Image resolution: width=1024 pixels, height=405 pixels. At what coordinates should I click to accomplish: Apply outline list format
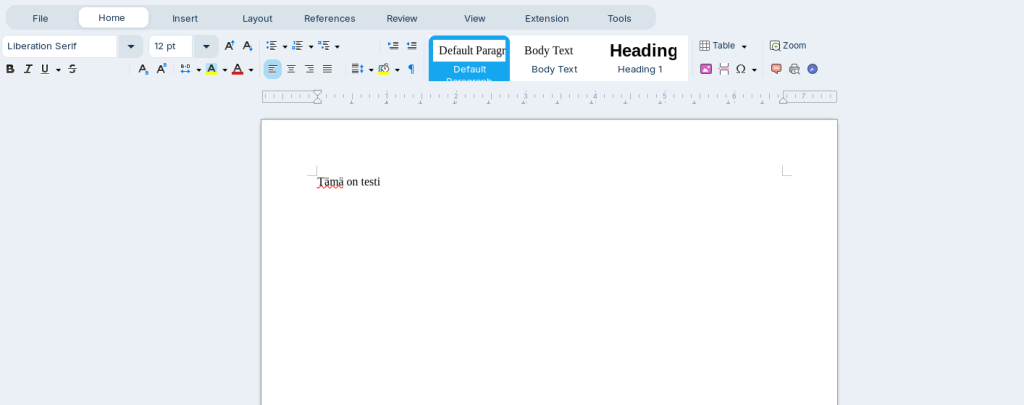click(324, 46)
